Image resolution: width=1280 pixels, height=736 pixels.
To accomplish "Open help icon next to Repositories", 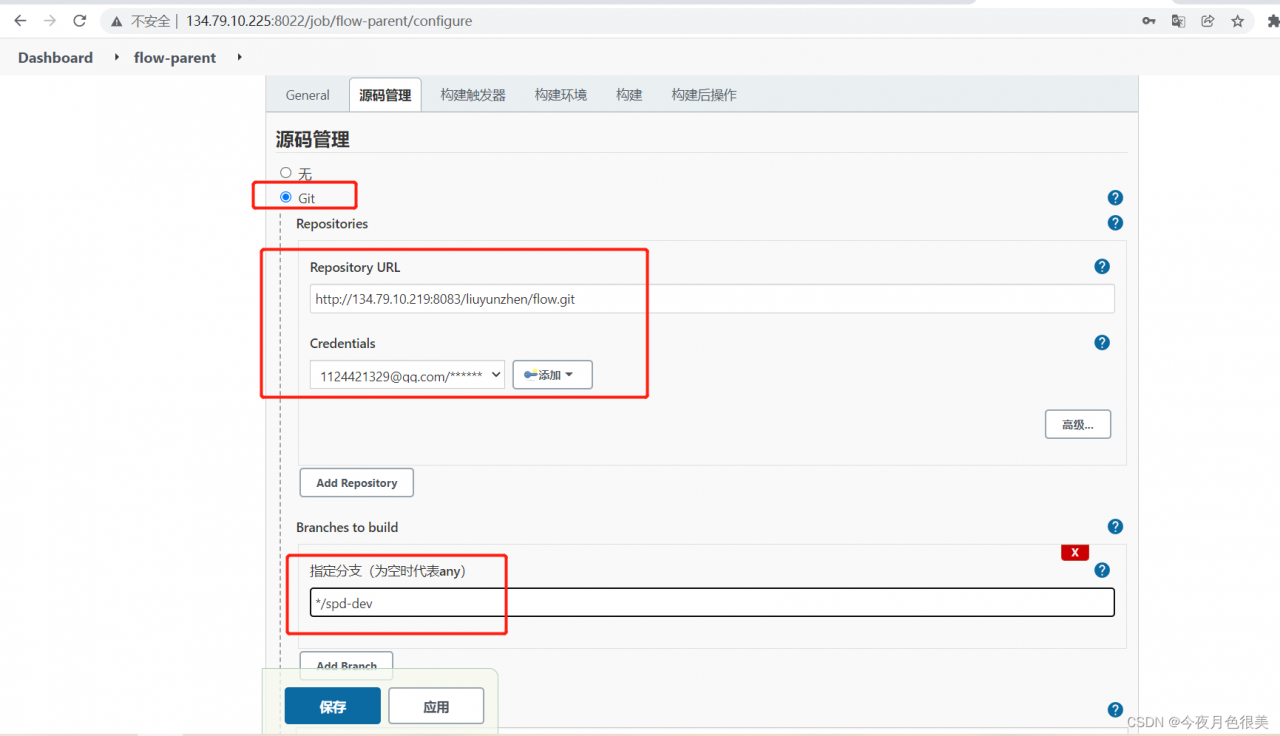I will point(1115,223).
